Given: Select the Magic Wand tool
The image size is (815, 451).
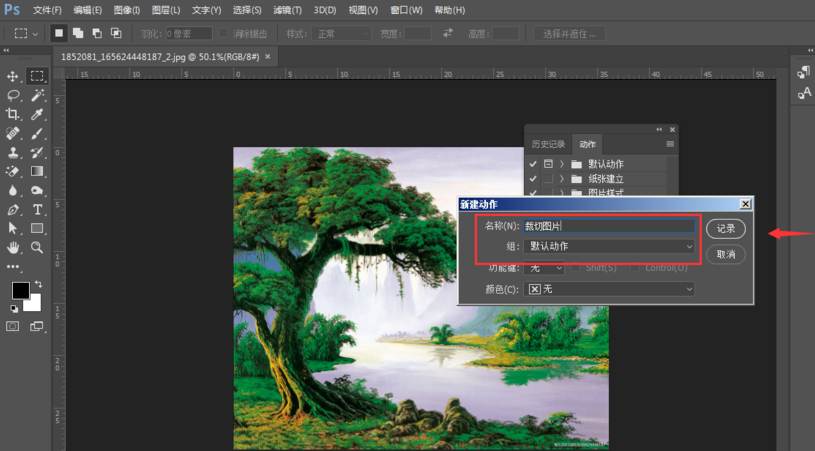Looking at the screenshot, I should (x=37, y=96).
